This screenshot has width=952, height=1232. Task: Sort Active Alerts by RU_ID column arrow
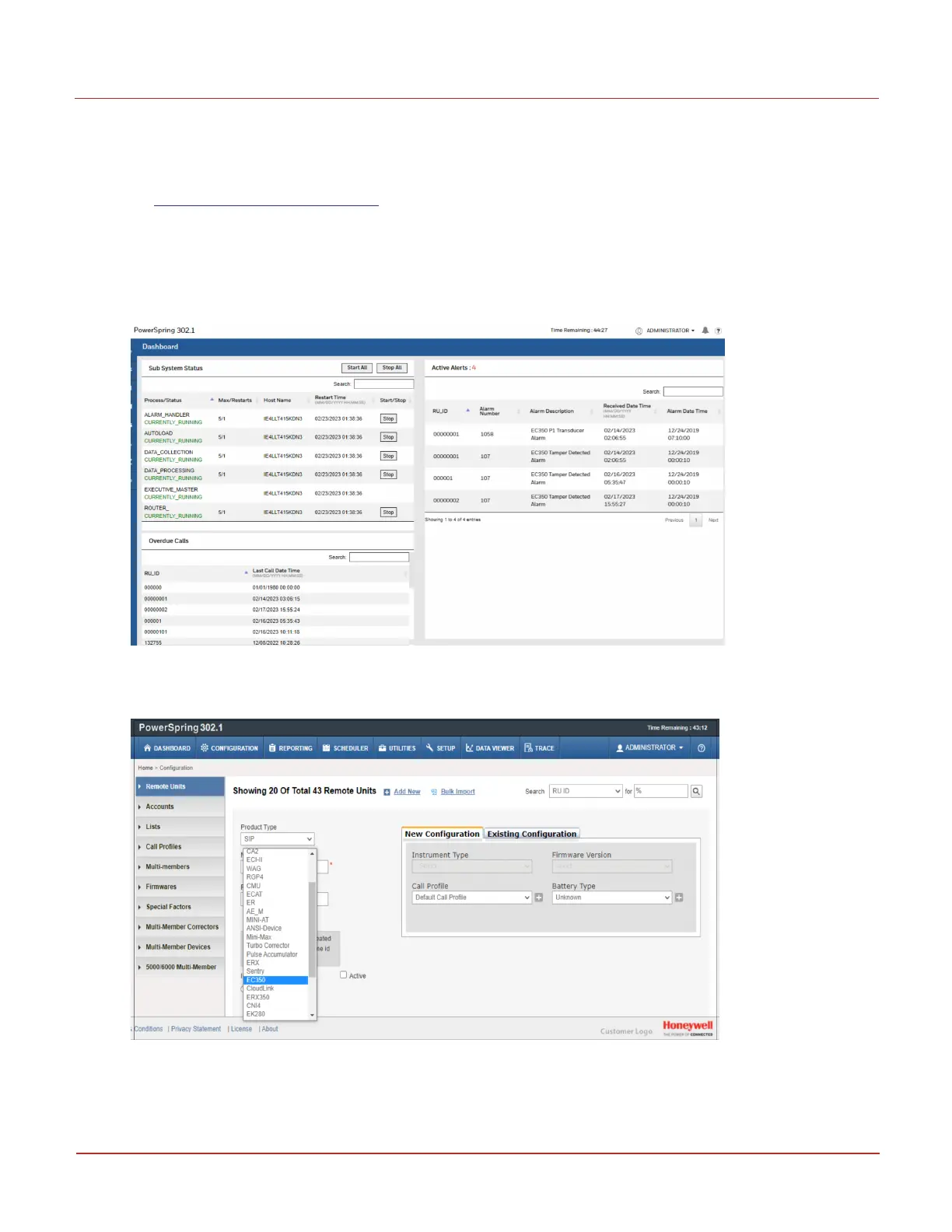point(467,411)
